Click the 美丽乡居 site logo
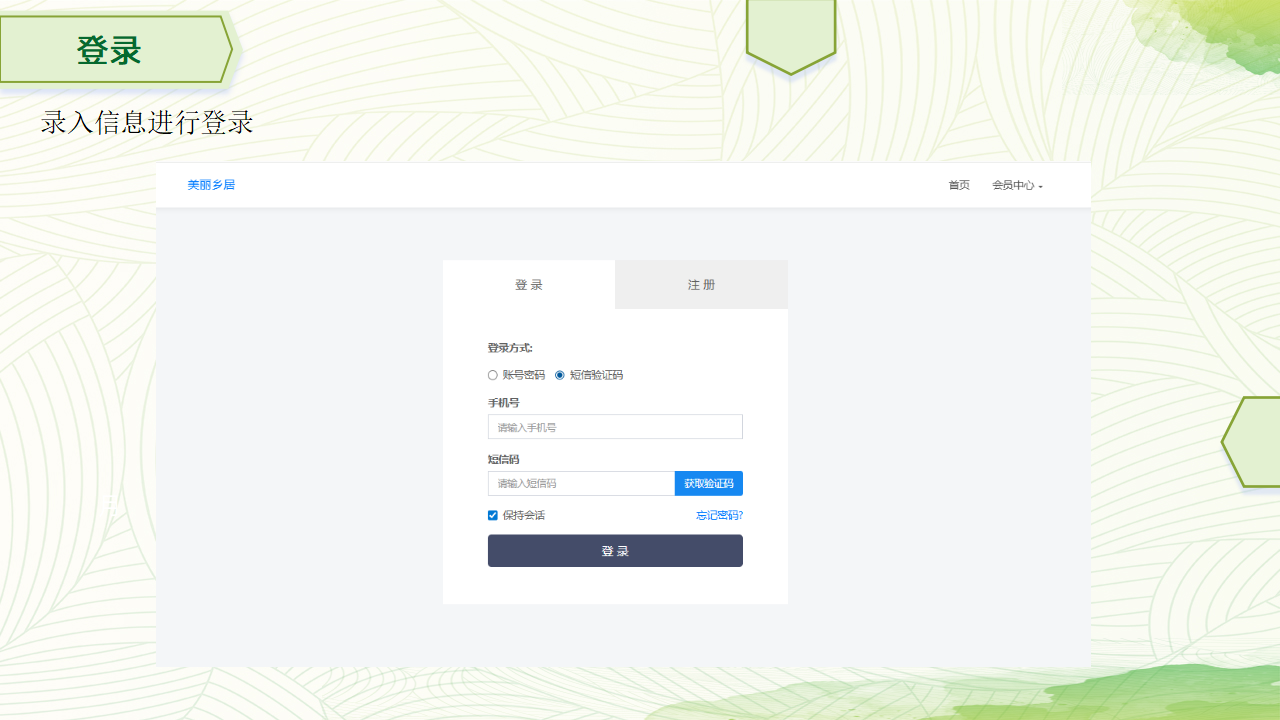 click(x=211, y=185)
